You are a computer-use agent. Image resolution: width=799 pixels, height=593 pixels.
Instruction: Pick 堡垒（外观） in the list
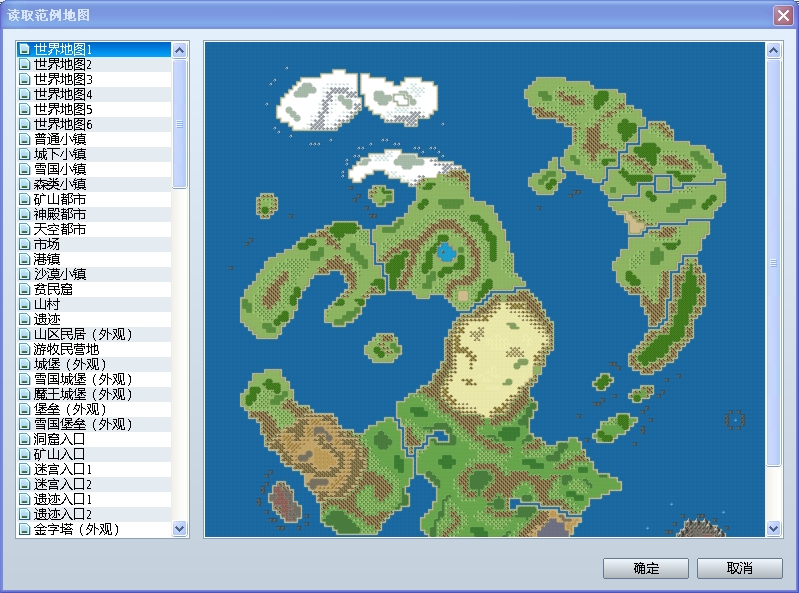point(94,409)
